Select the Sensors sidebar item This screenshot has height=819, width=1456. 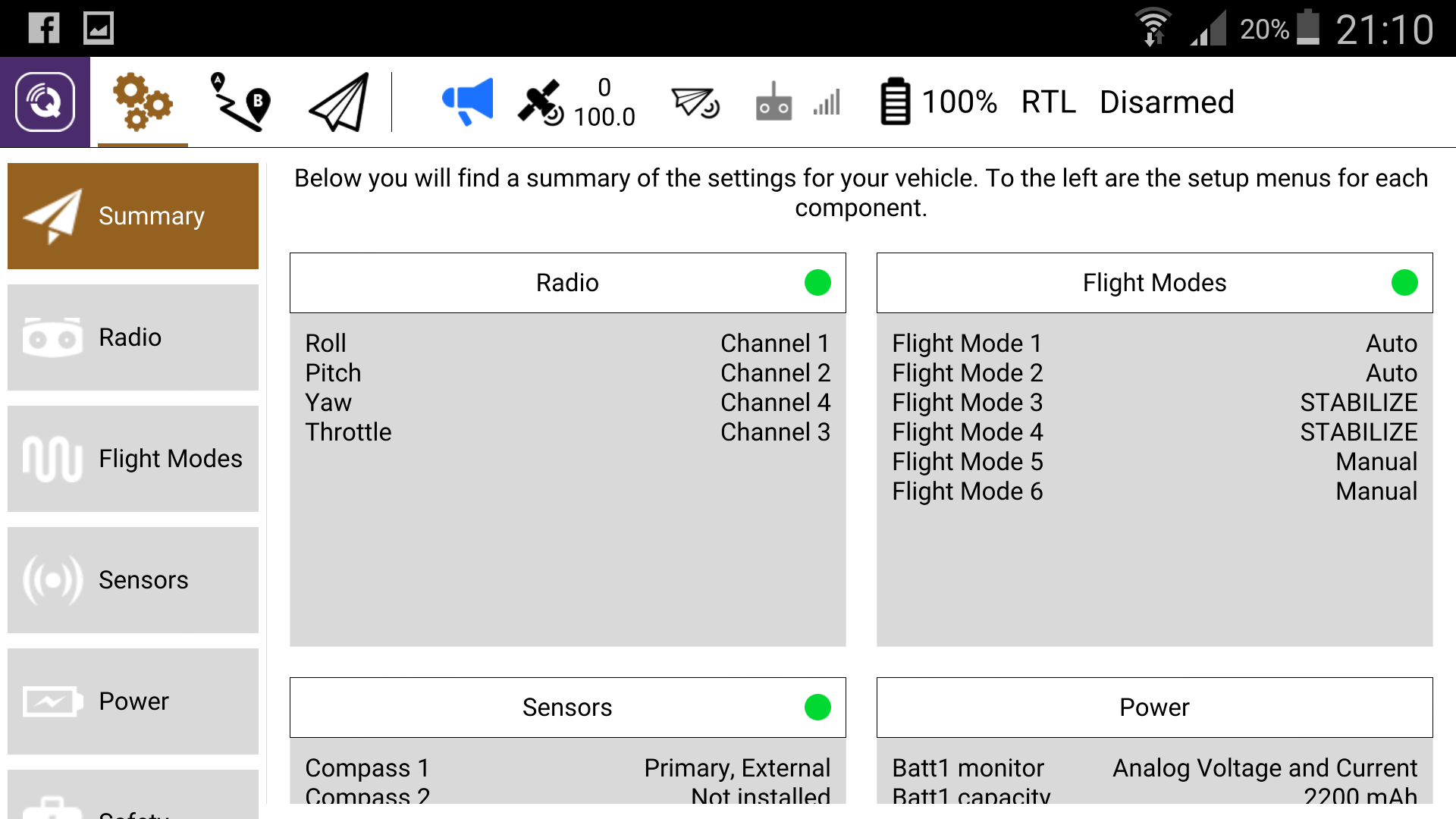pyautogui.click(x=133, y=580)
